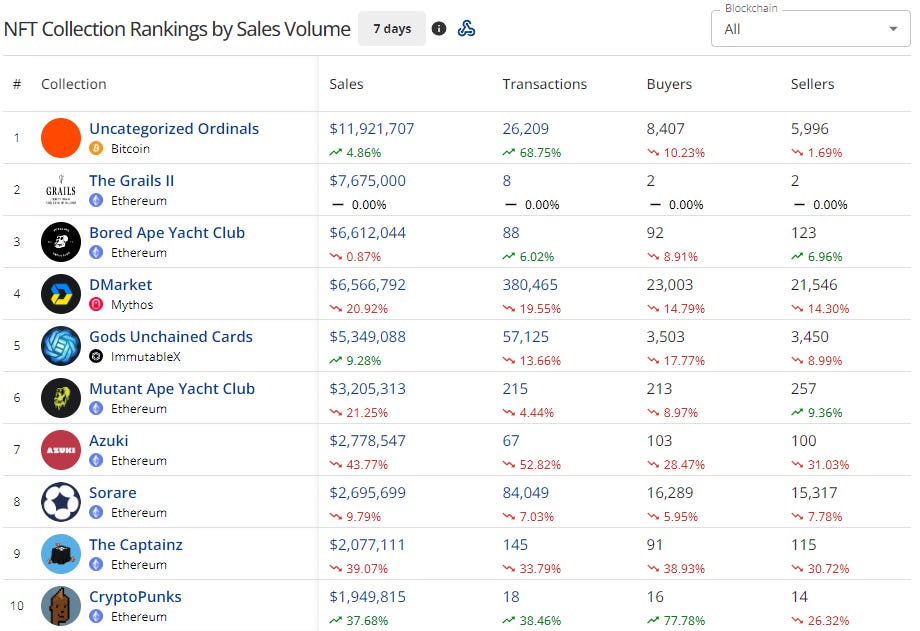Click the Sorare soccer ball logo
The height and width of the screenshot is (631, 920).
coord(61,502)
